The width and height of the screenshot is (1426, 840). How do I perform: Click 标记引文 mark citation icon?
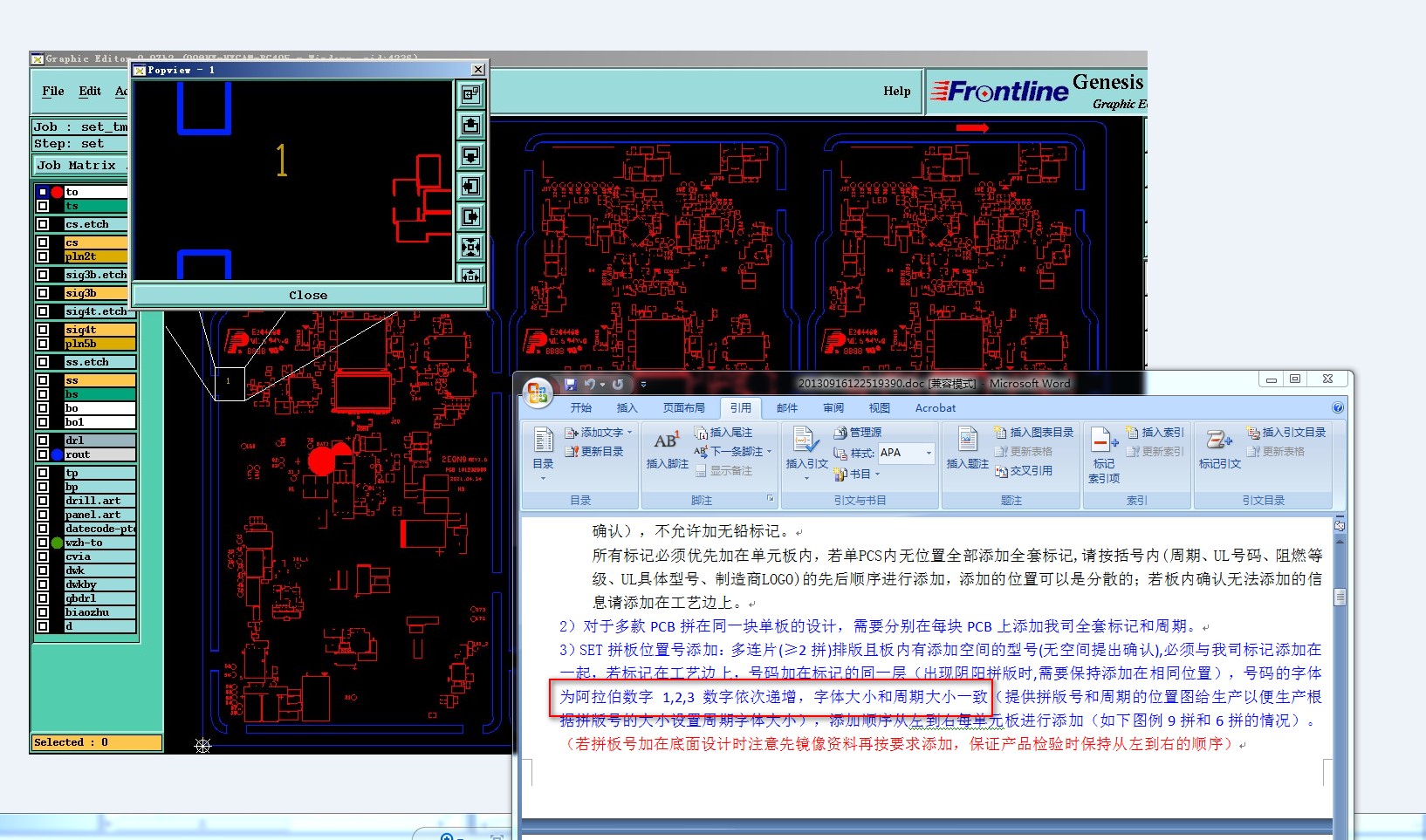pos(1218,440)
